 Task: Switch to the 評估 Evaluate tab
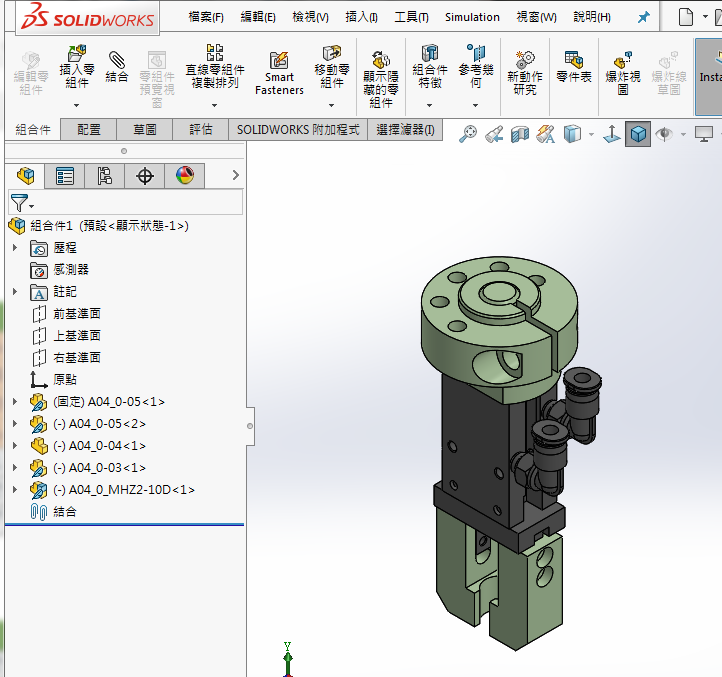(201, 129)
